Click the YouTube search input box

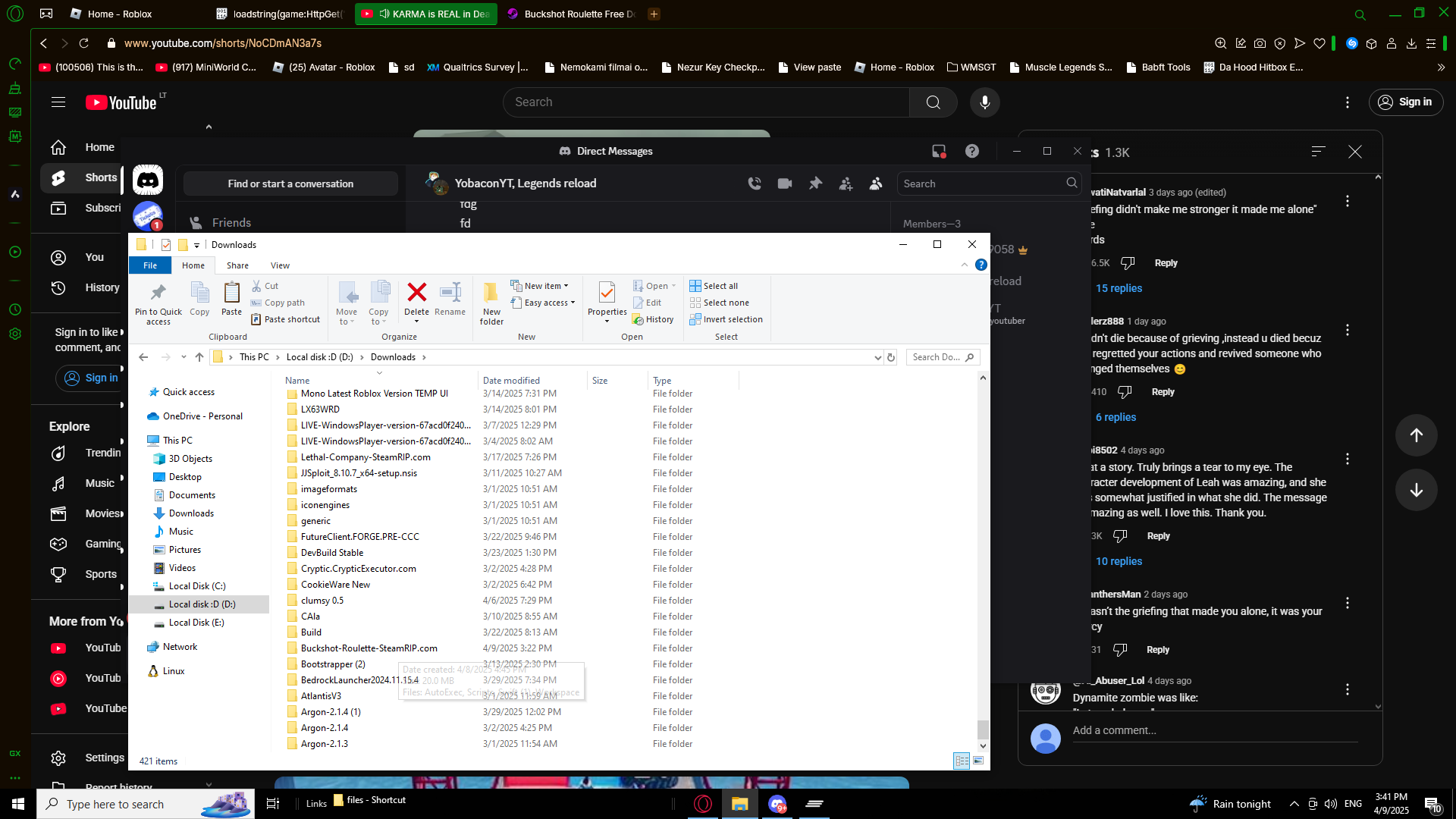705,102
